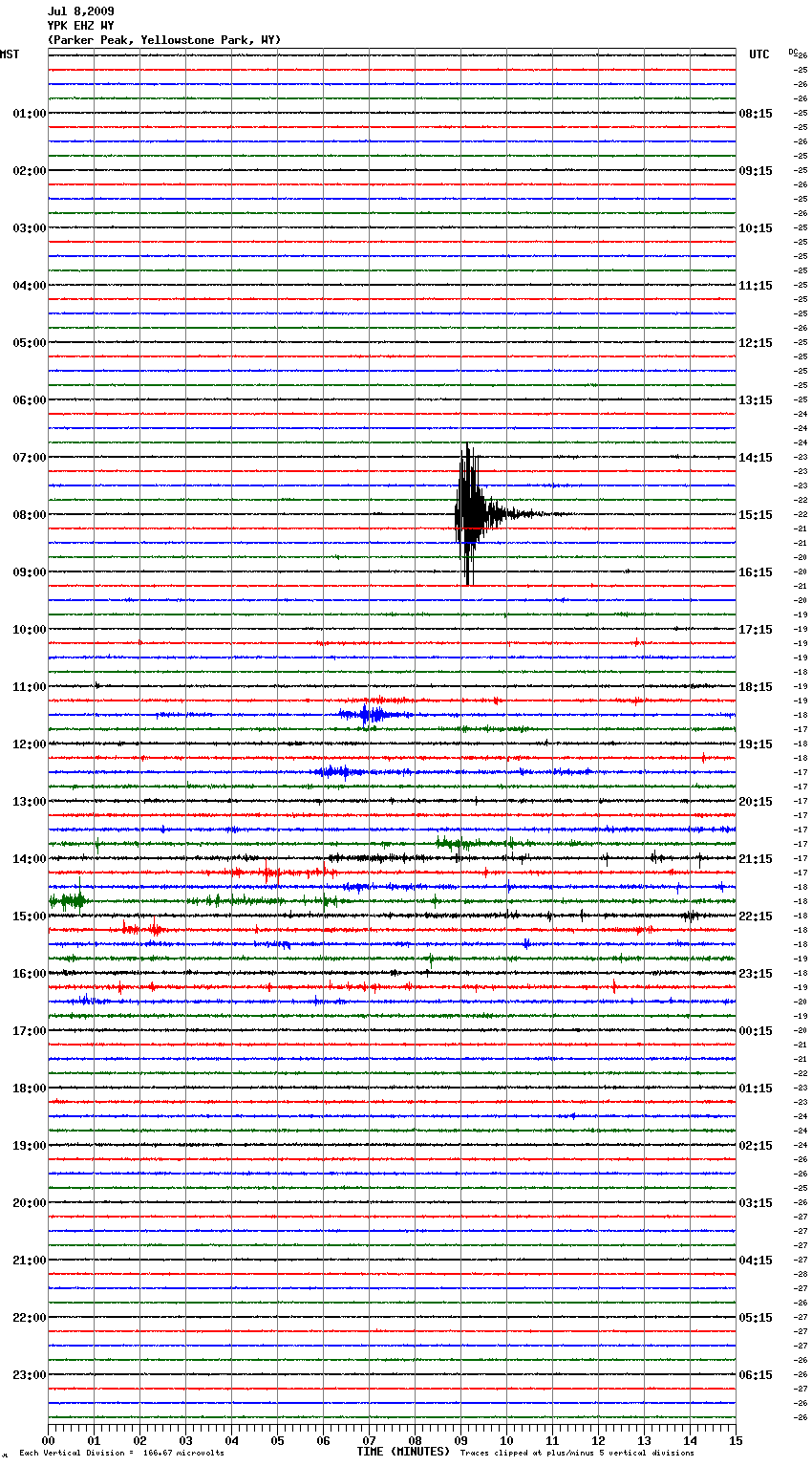Screen dimensions: 812x1466
Task: Select the 05:00 MST time label
Action: click(30, 343)
